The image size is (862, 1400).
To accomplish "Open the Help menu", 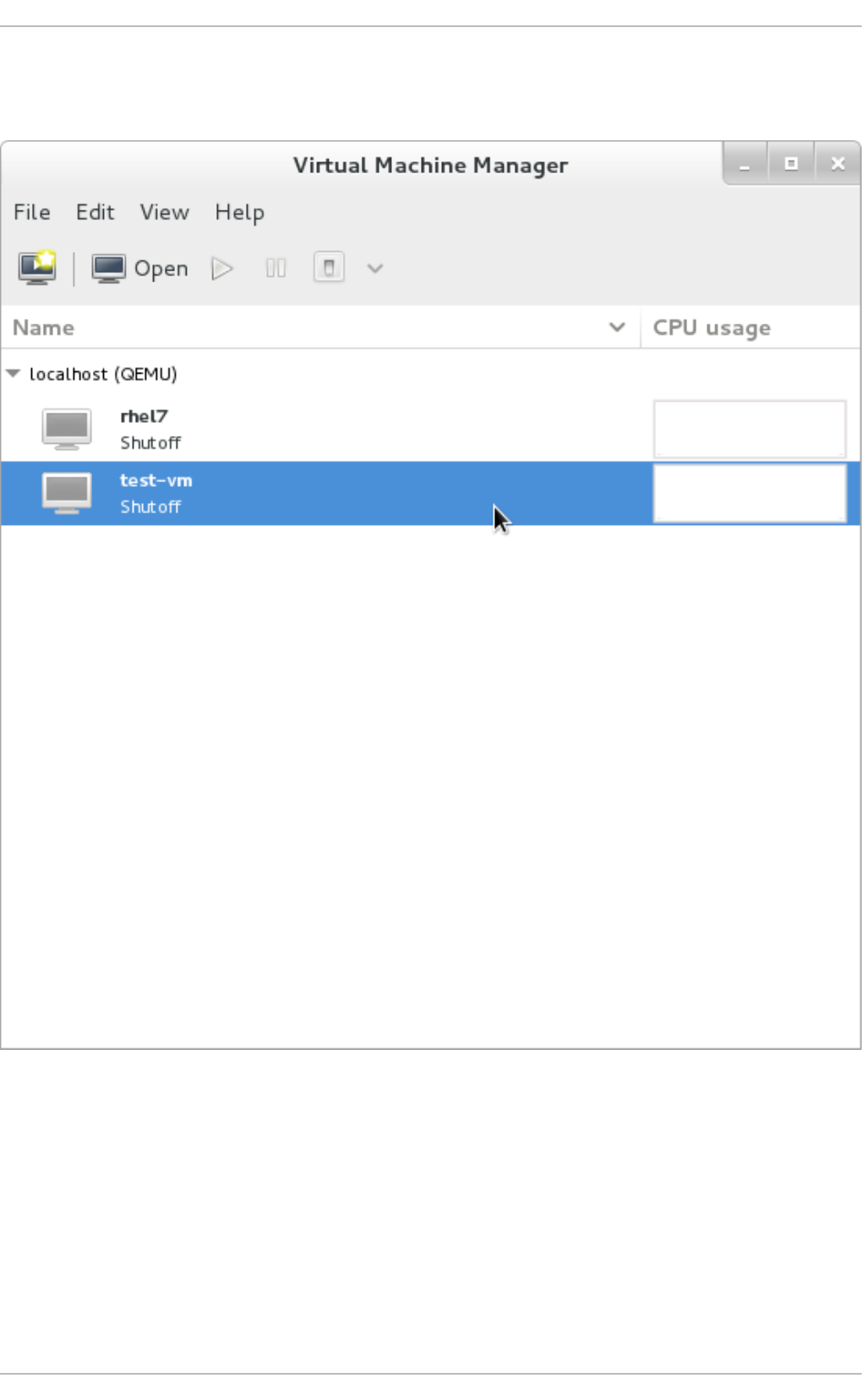I will (239, 212).
